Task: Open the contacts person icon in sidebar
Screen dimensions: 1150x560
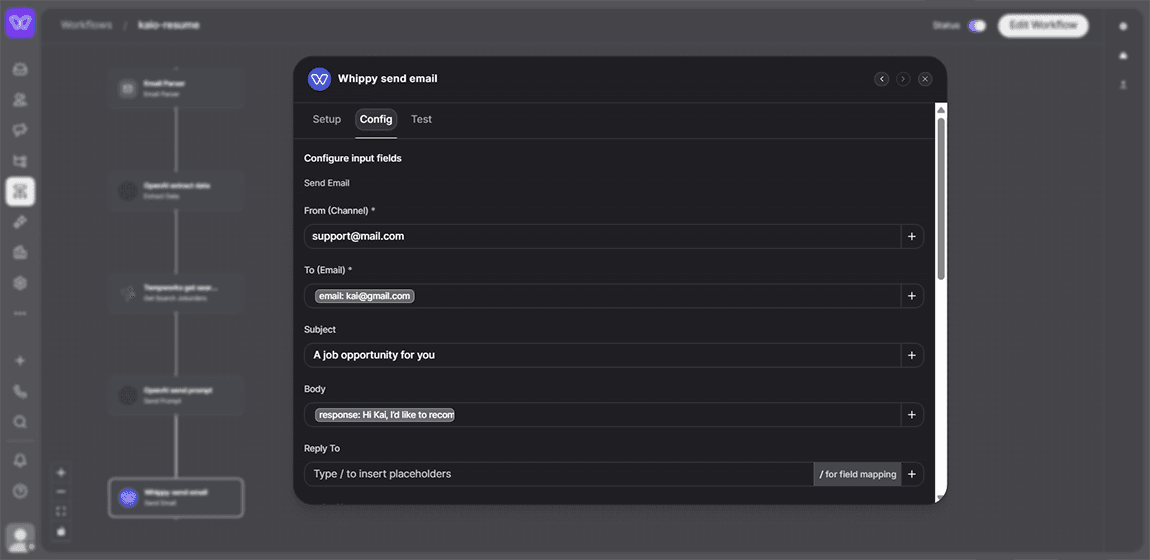Action: click(x=20, y=100)
